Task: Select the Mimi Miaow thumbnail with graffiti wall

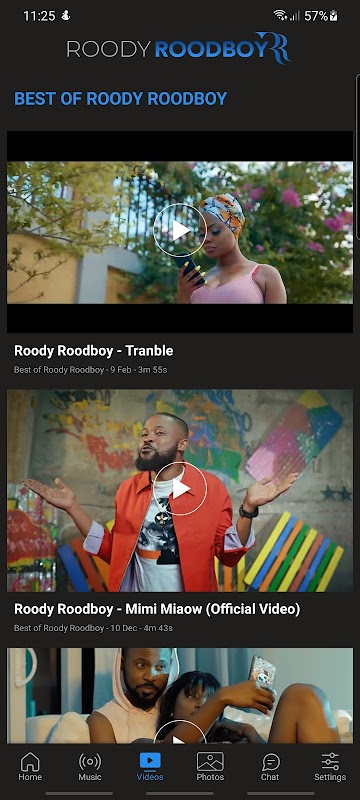Action: pos(180,490)
